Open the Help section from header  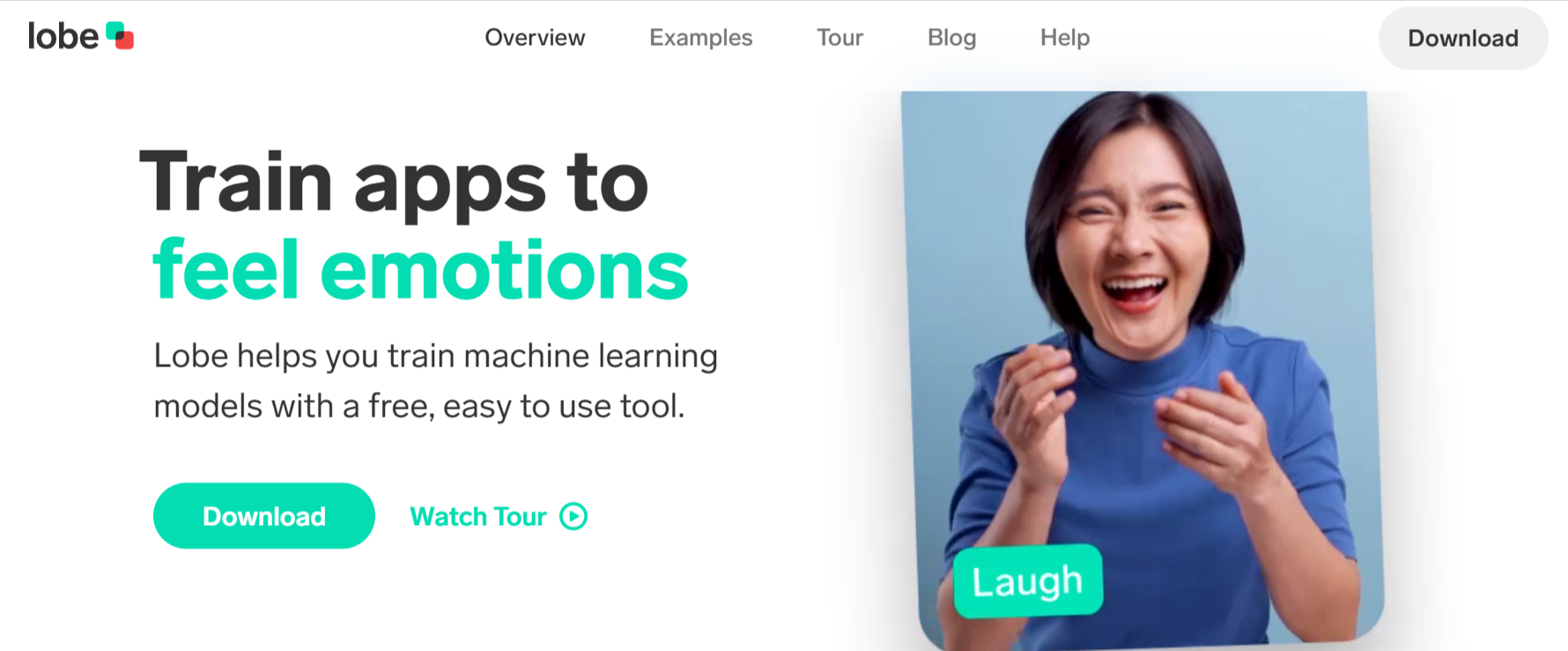click(x=1065, y=38)
